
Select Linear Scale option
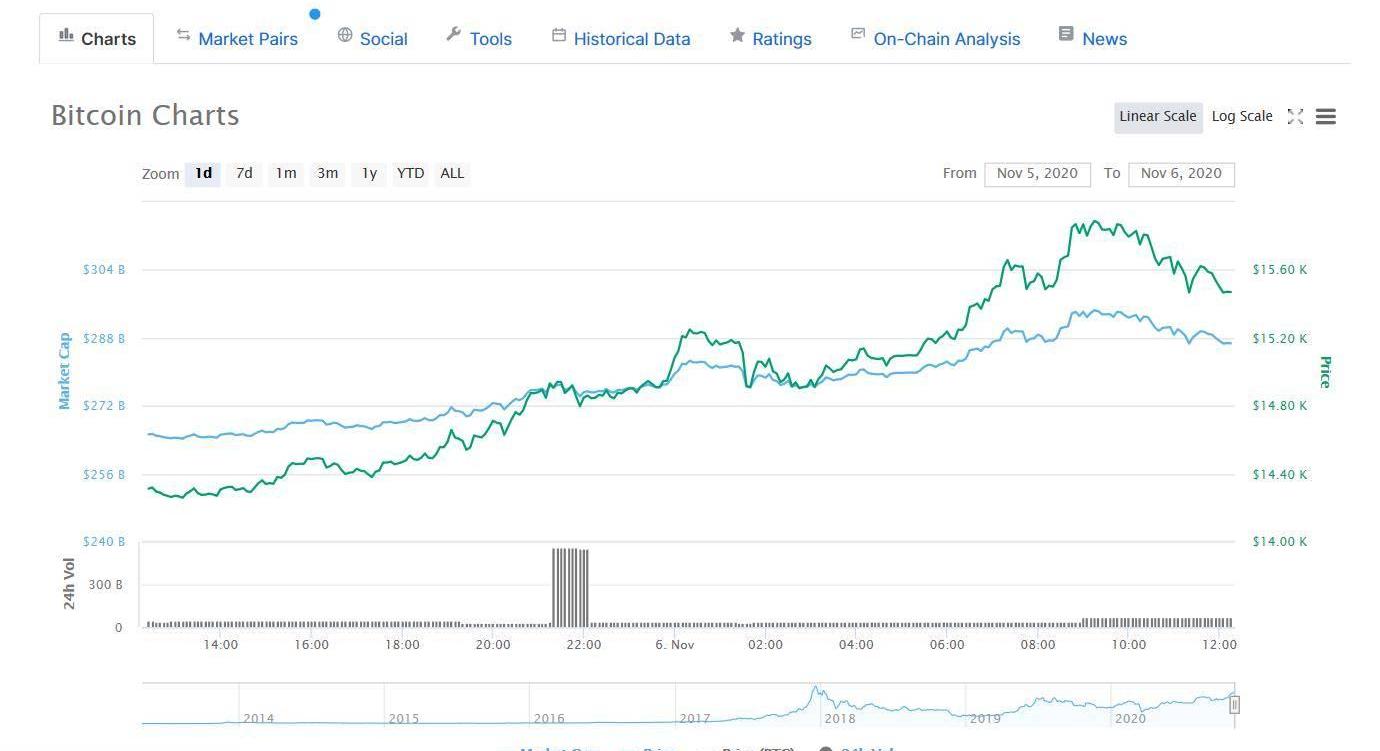[1157, 117]
